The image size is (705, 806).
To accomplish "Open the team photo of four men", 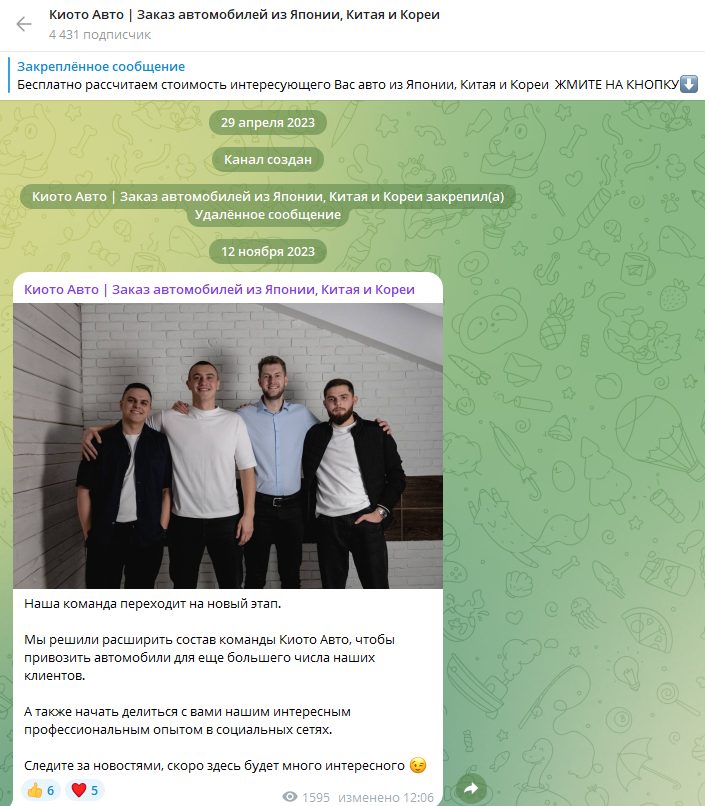I will 228,446.
